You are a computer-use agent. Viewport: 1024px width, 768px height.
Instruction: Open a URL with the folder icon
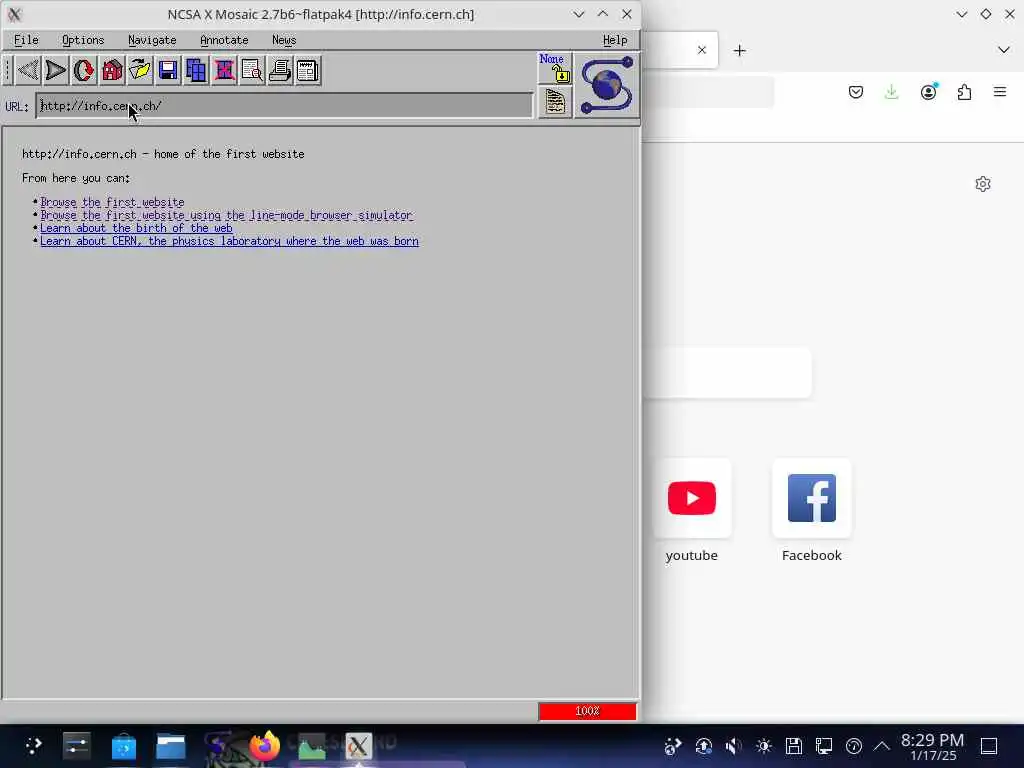click(x=140, y=70)
